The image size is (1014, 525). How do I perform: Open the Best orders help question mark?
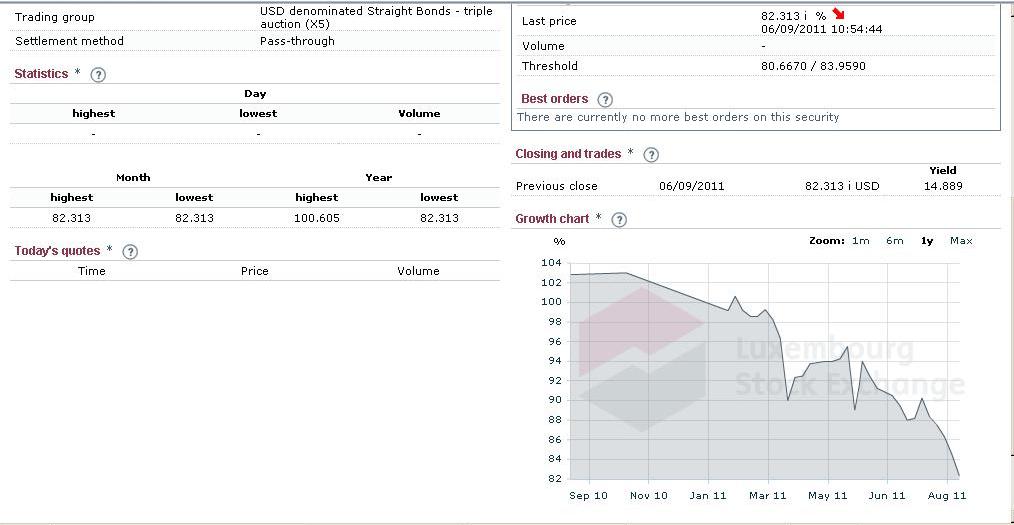pyautogui.click(x=605, y=99)
